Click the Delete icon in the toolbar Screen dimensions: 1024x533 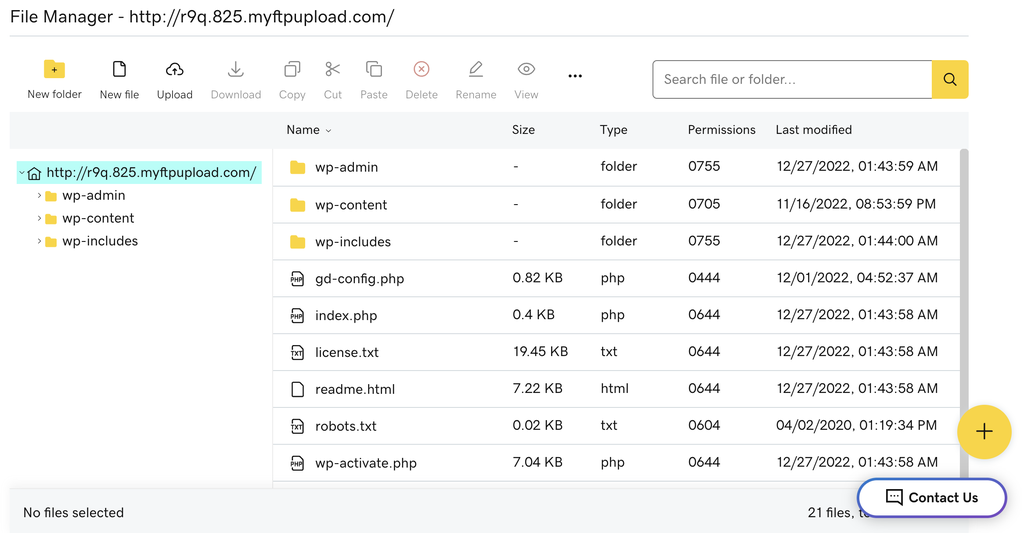[x=421, y=69]
